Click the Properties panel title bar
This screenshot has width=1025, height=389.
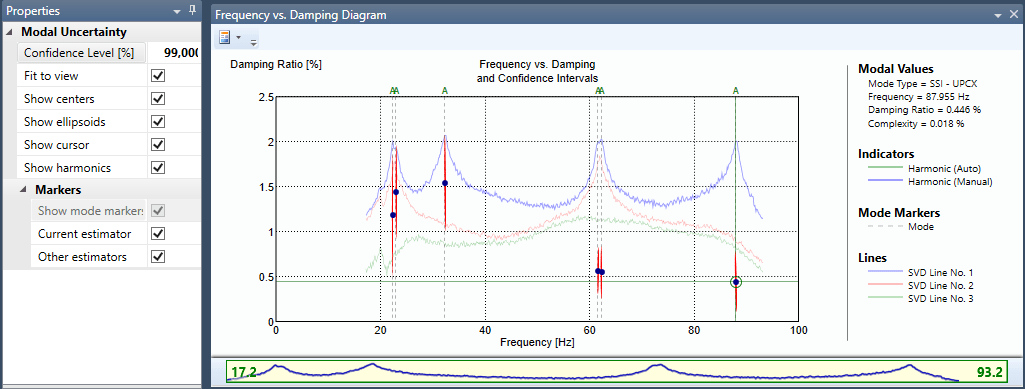[101, 11]
